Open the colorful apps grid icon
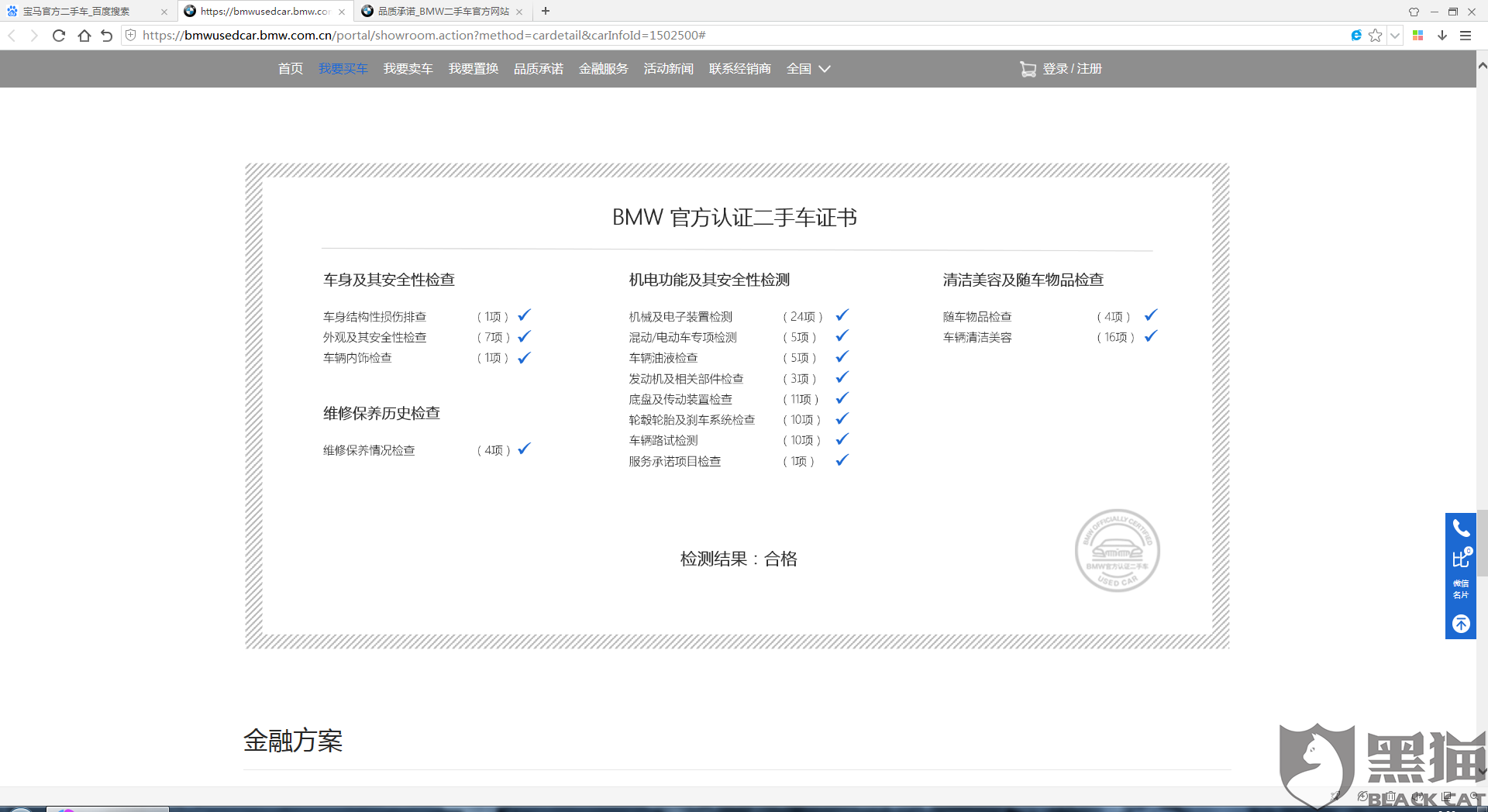 (1418, 35)
